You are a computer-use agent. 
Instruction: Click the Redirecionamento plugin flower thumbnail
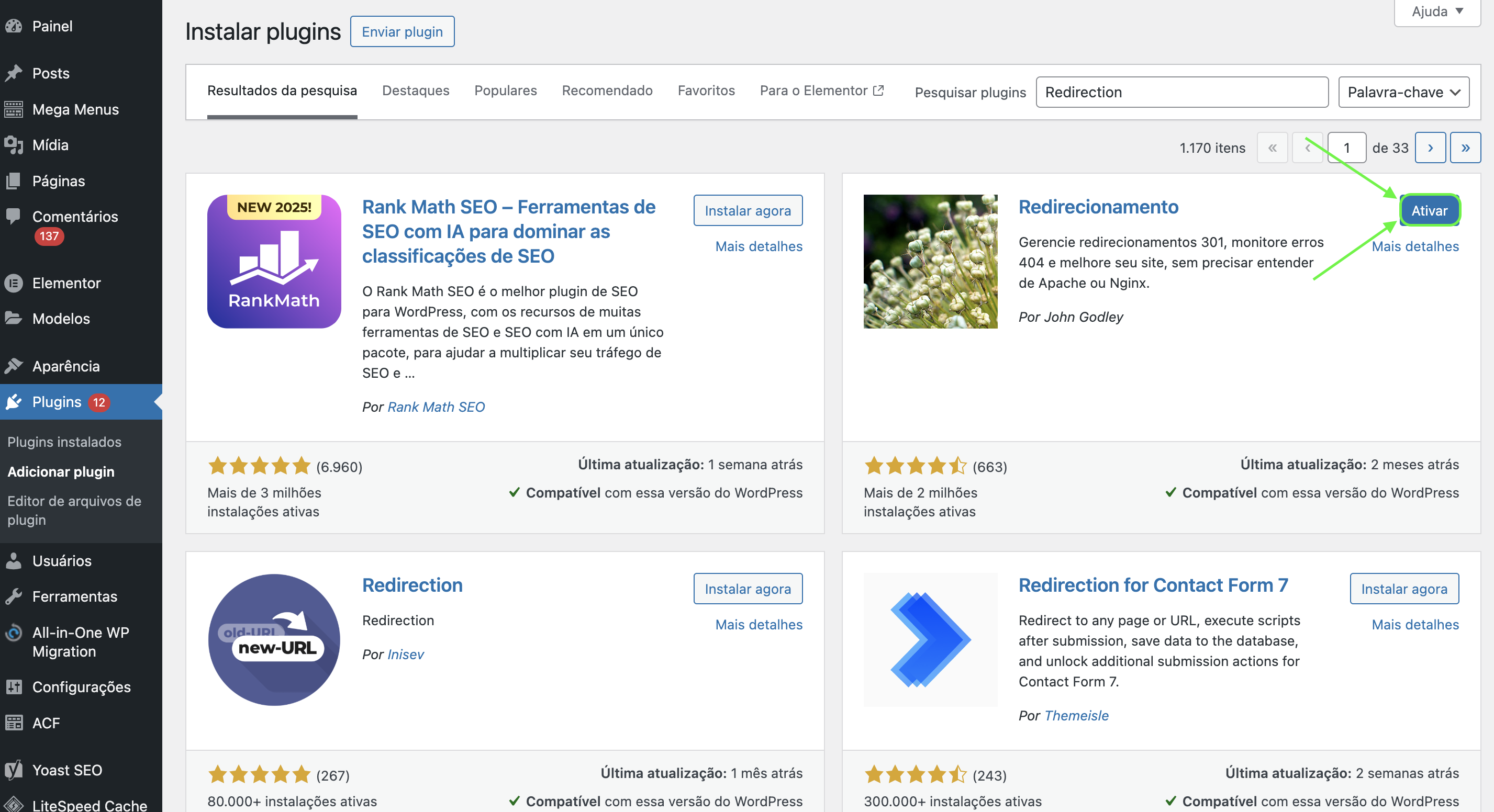[x=930, y=262]
